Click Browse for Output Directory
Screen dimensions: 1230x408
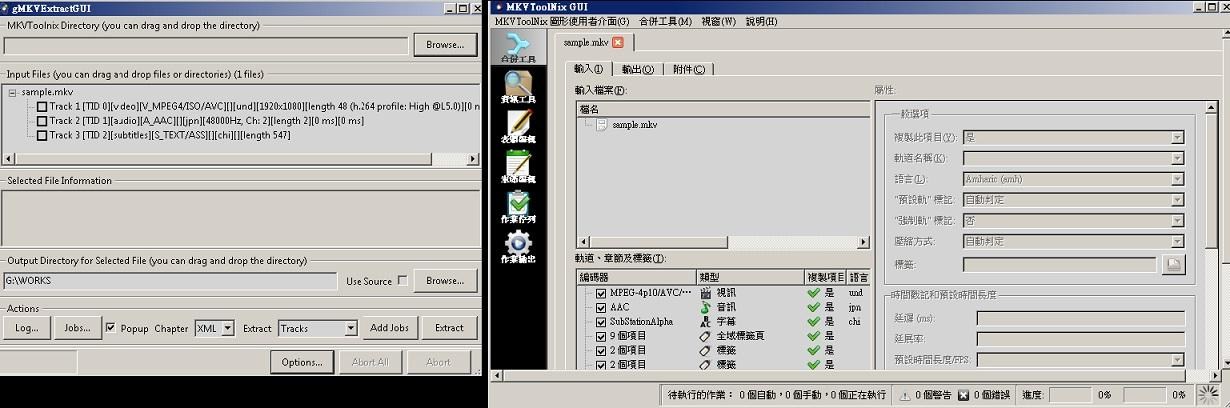(445, 281)
